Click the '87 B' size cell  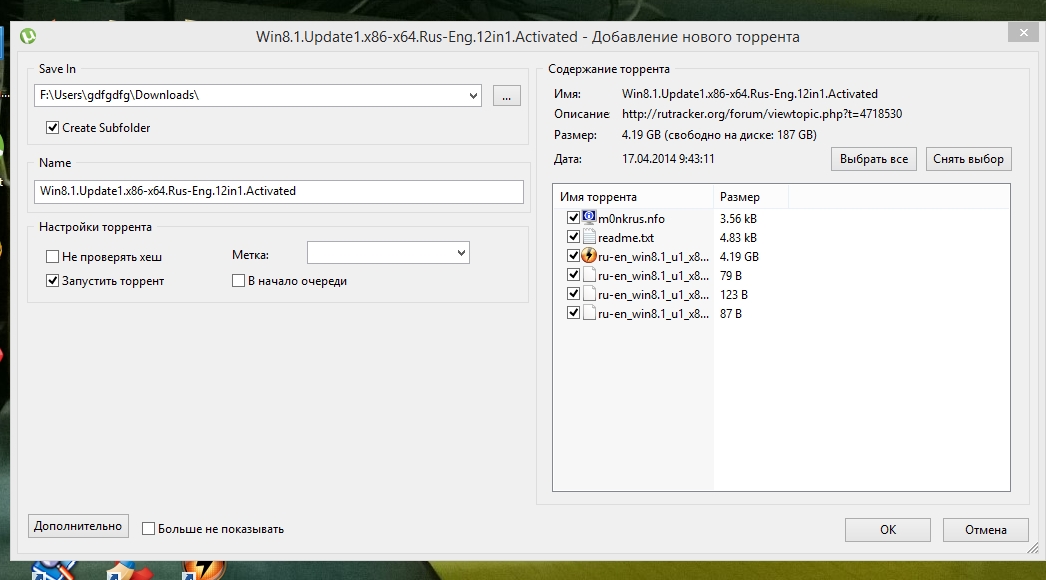coord(731,314)
